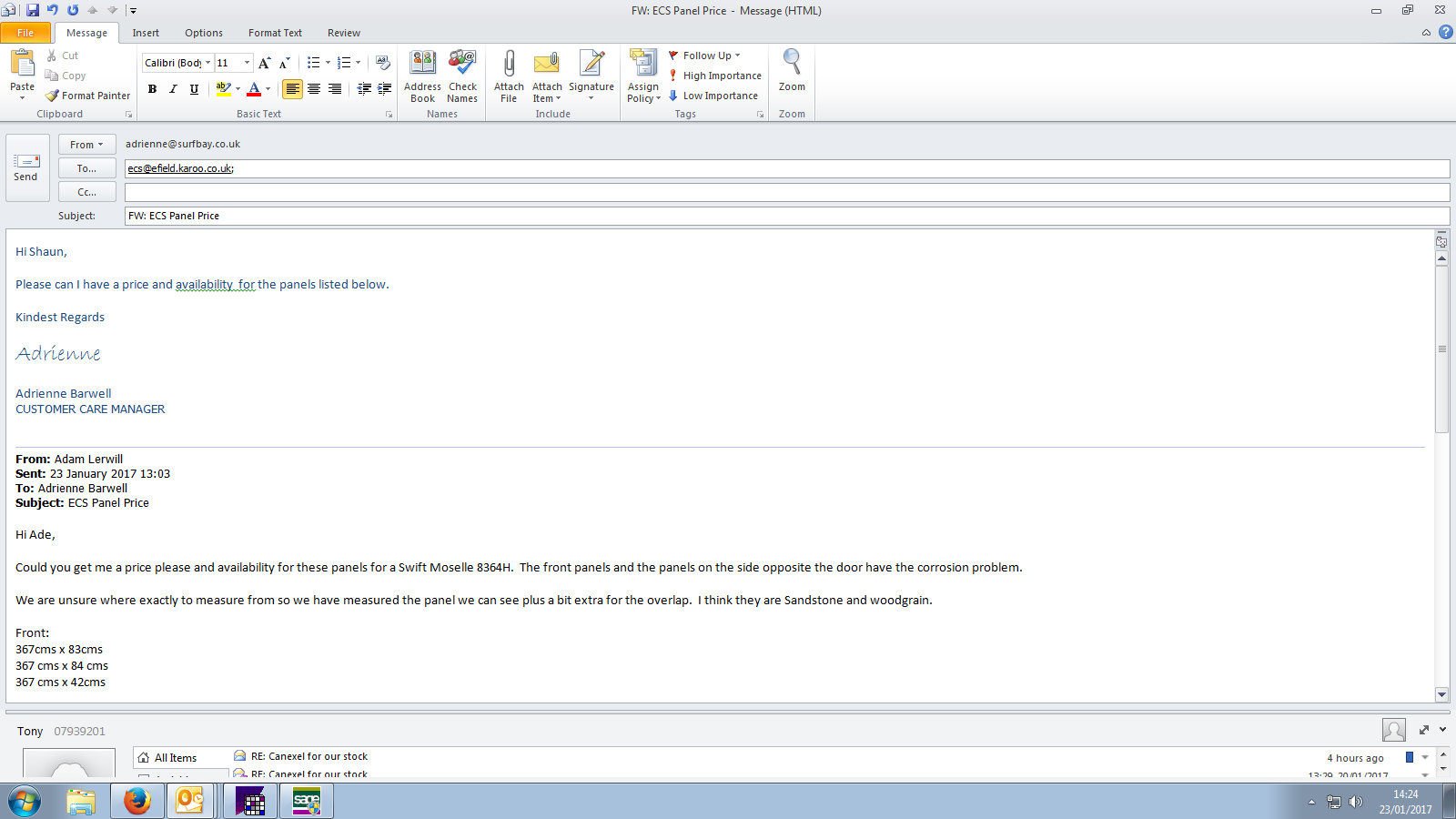Mark message as Low Importance
This screenshot has height=819, width=1456.
[713, 96]
